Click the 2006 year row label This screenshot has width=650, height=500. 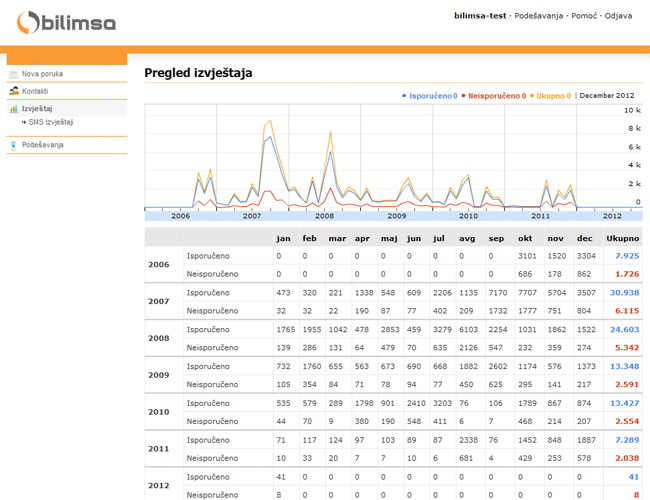pos(159,265)
